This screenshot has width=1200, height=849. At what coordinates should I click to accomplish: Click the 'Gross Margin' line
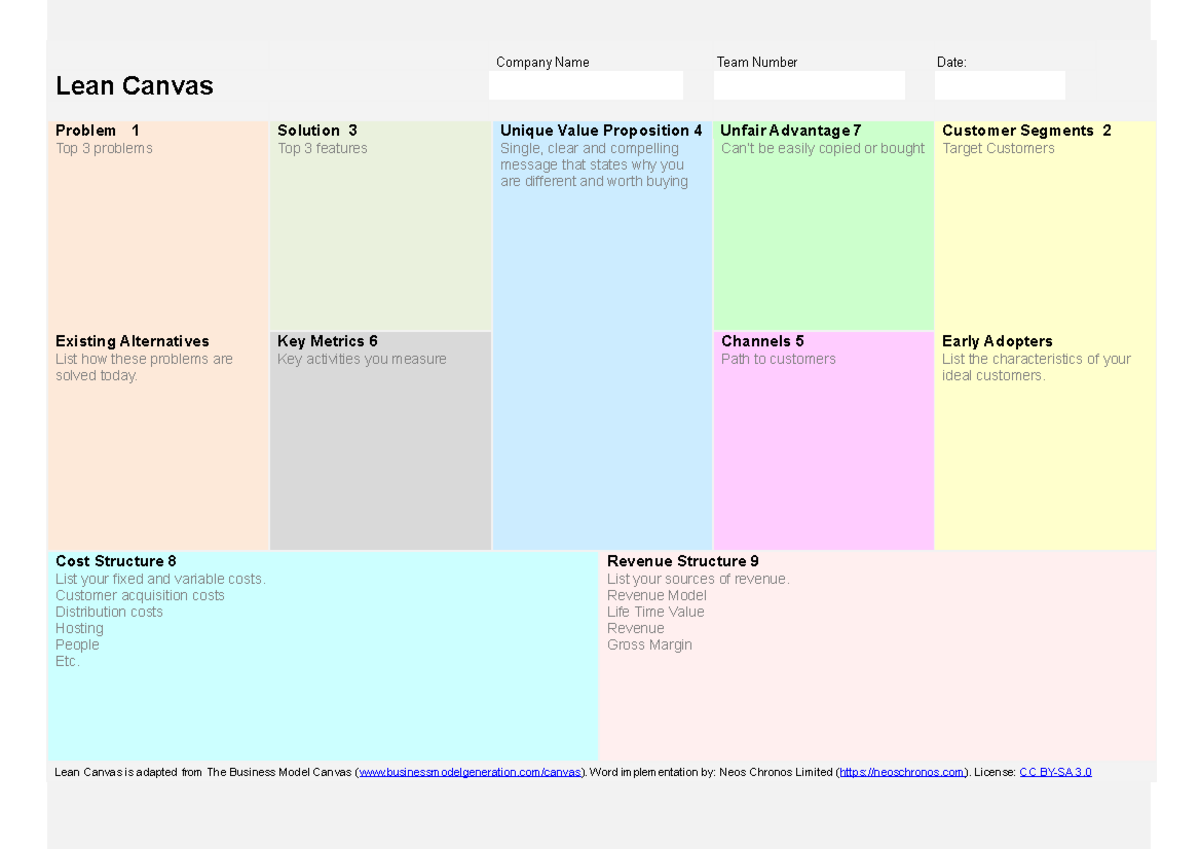click(649, 646)
